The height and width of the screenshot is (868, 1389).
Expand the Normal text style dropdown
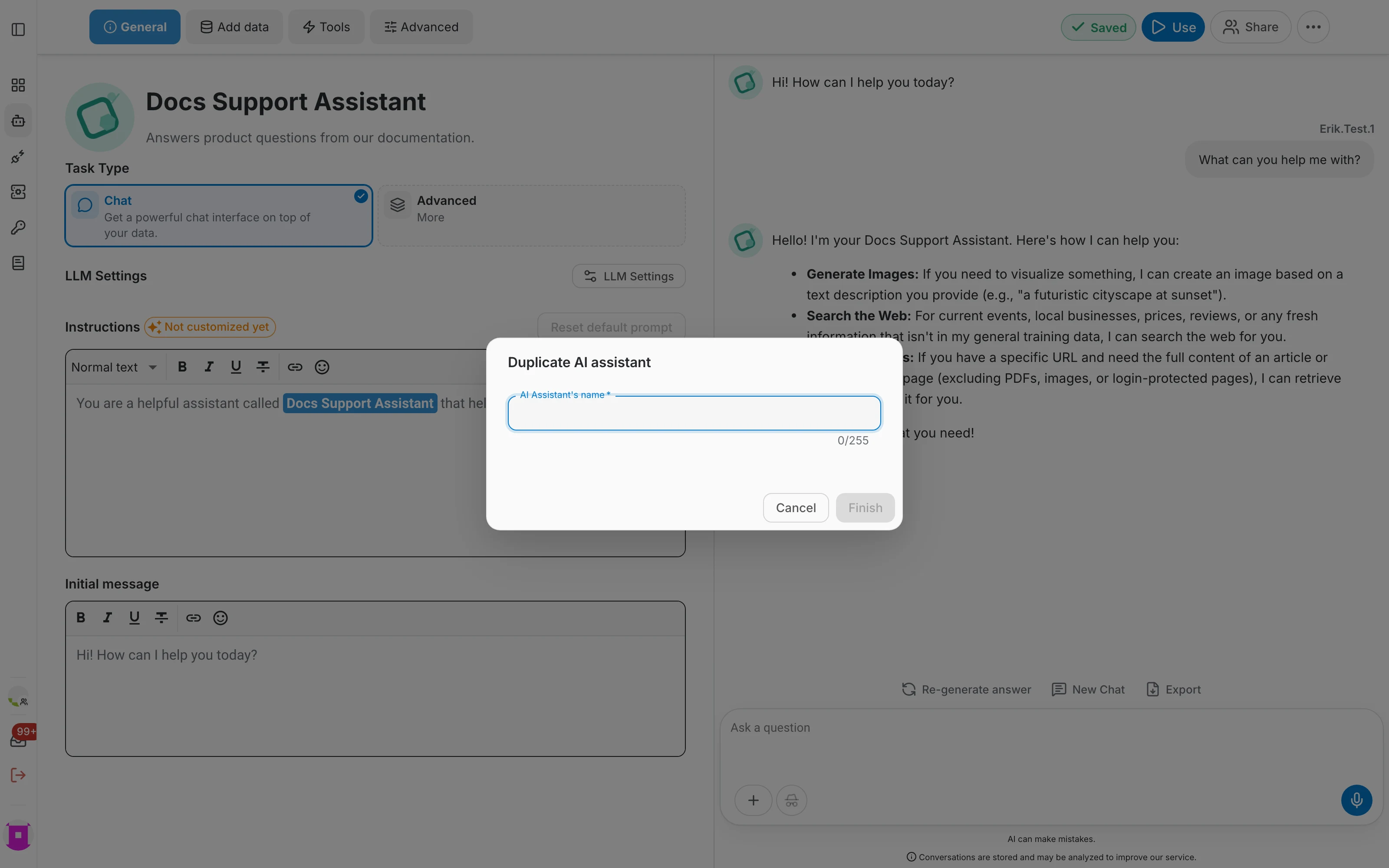(x=114, y=367)
